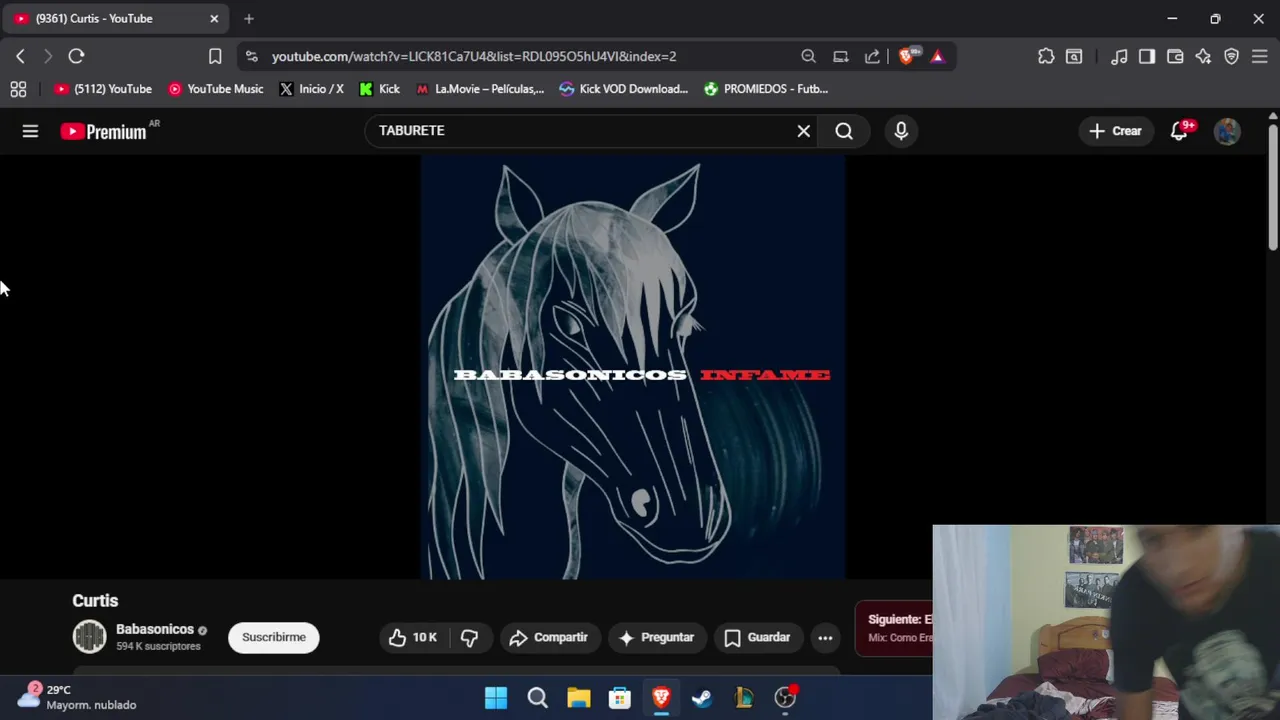Viewport: 1280px width, 720px height.
Task: Open the Crear menu
Action: pos(1115,131)
